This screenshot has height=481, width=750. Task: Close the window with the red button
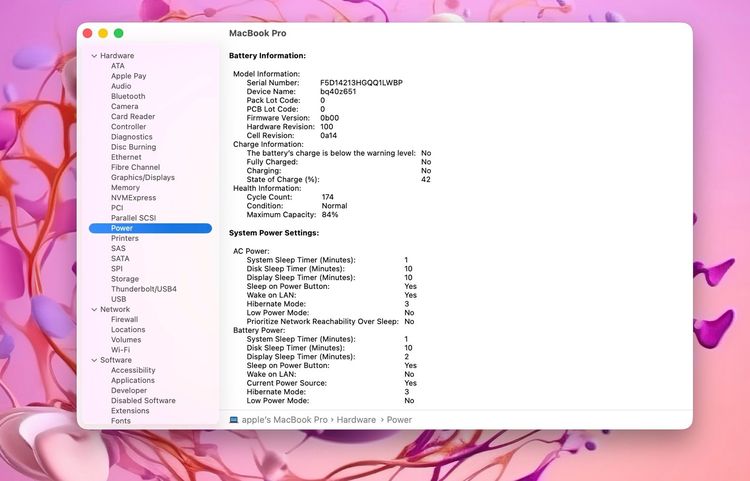(x=88, y=33)
